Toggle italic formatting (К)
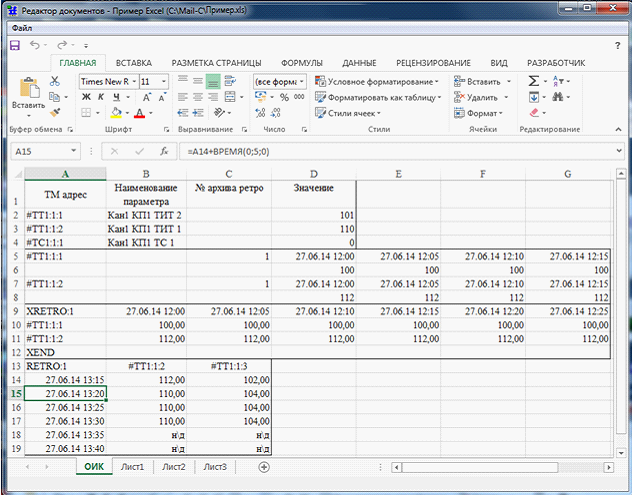632x495 pixels. 101,97
